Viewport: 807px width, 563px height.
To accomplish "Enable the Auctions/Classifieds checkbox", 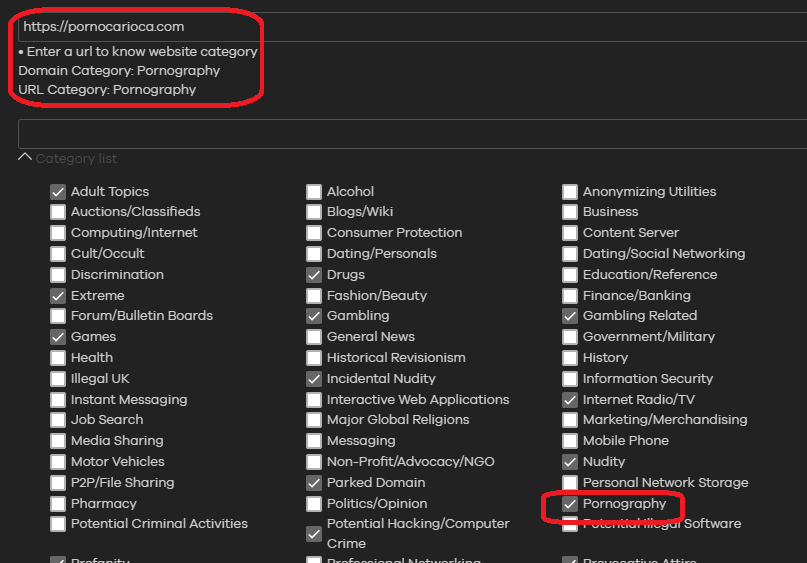I will 58,212.
